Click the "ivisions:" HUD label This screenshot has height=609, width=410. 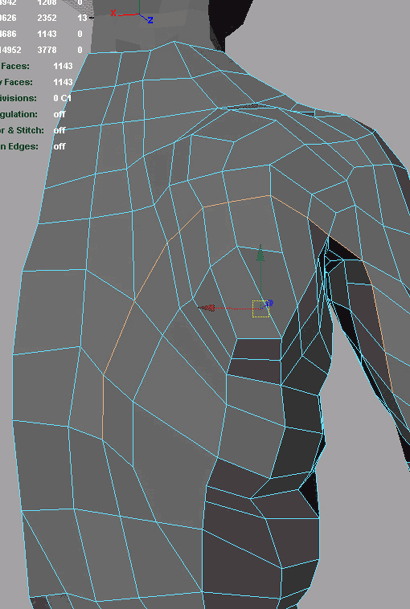[18, 98]
